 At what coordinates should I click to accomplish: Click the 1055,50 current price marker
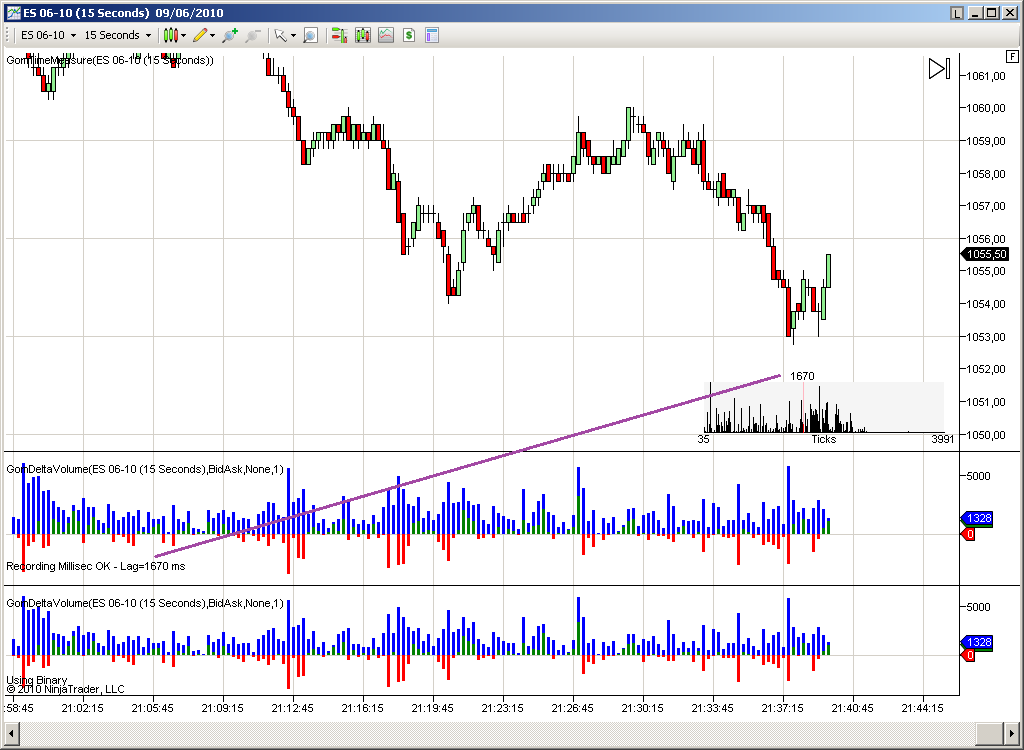985,254
